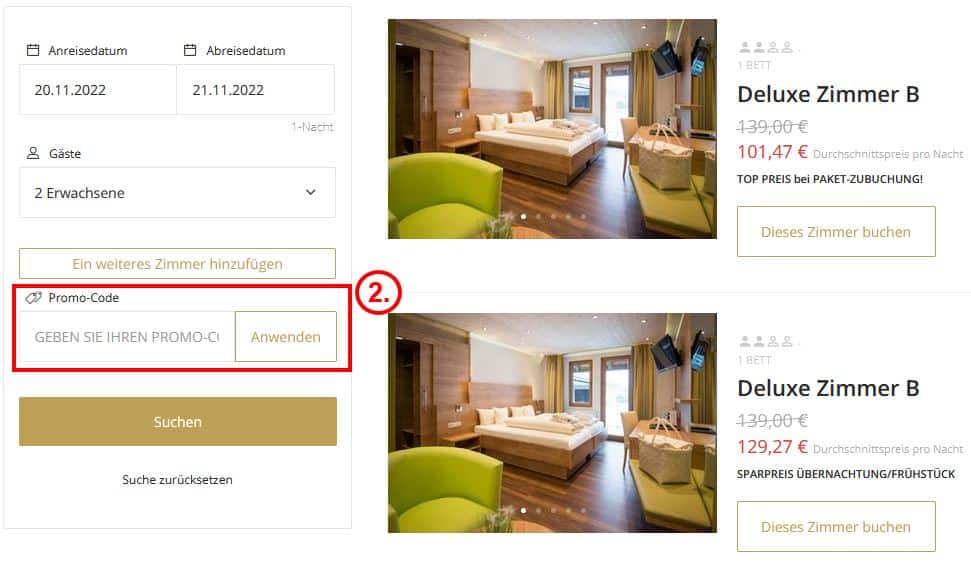This screenshot has width=971, height=565.
Task: Select first carousel dot on bottom room photo
Action: coord(524,510)
